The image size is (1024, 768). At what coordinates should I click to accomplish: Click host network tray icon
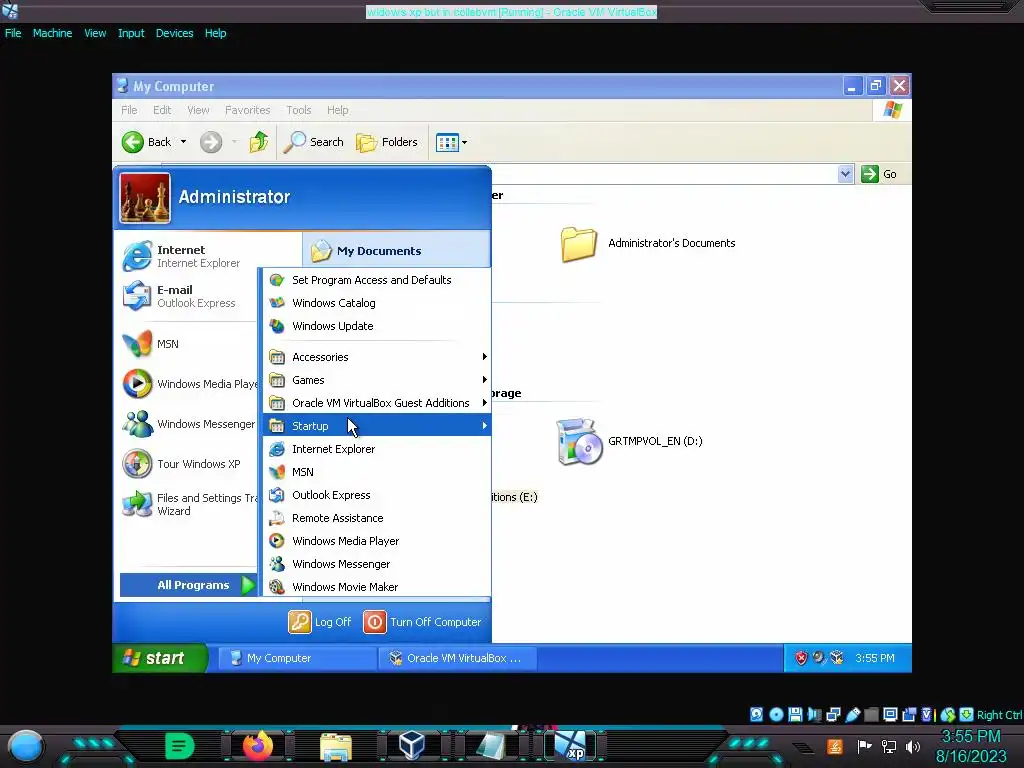click(889, 746)
